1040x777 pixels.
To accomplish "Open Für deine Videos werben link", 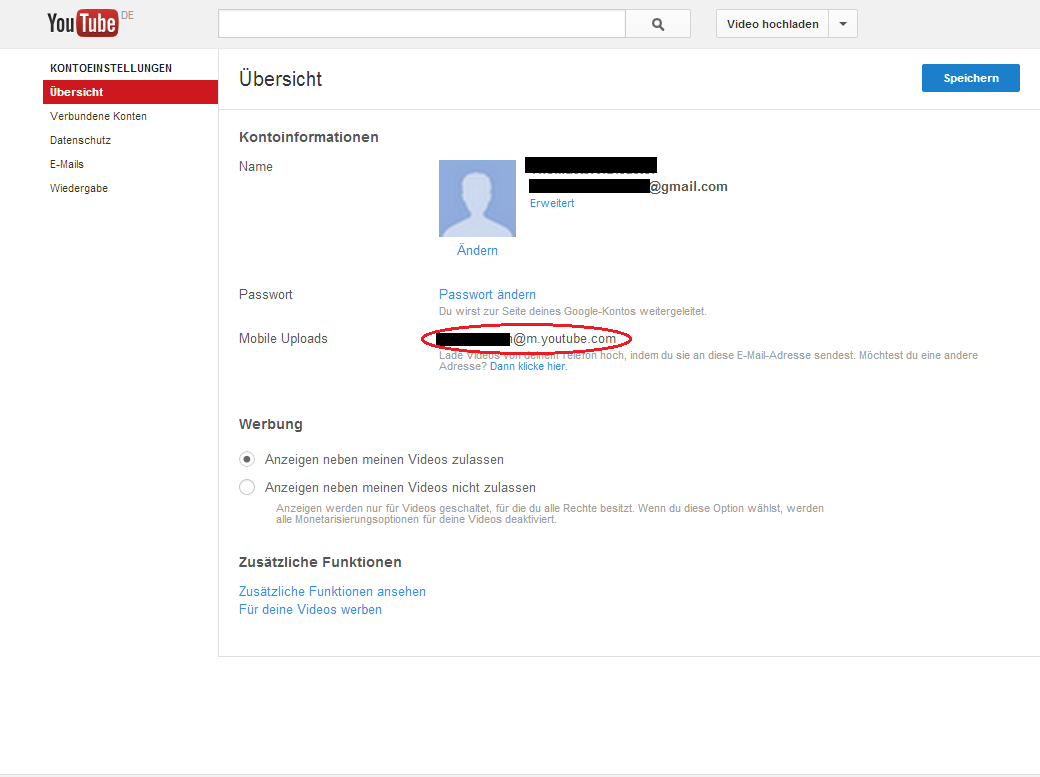I will pyautogui.click(x=310, y=609).
